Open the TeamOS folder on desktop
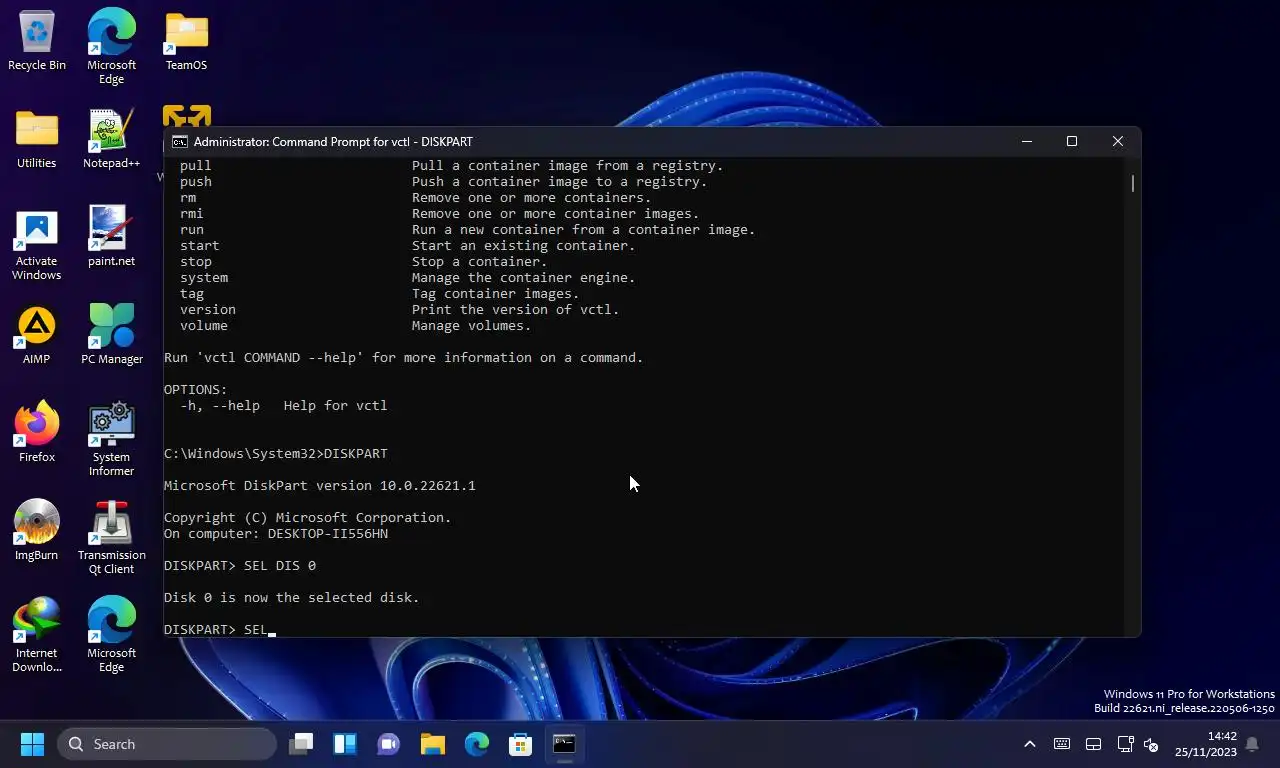Screen dimensions: 1280x768 click(186, 41)
